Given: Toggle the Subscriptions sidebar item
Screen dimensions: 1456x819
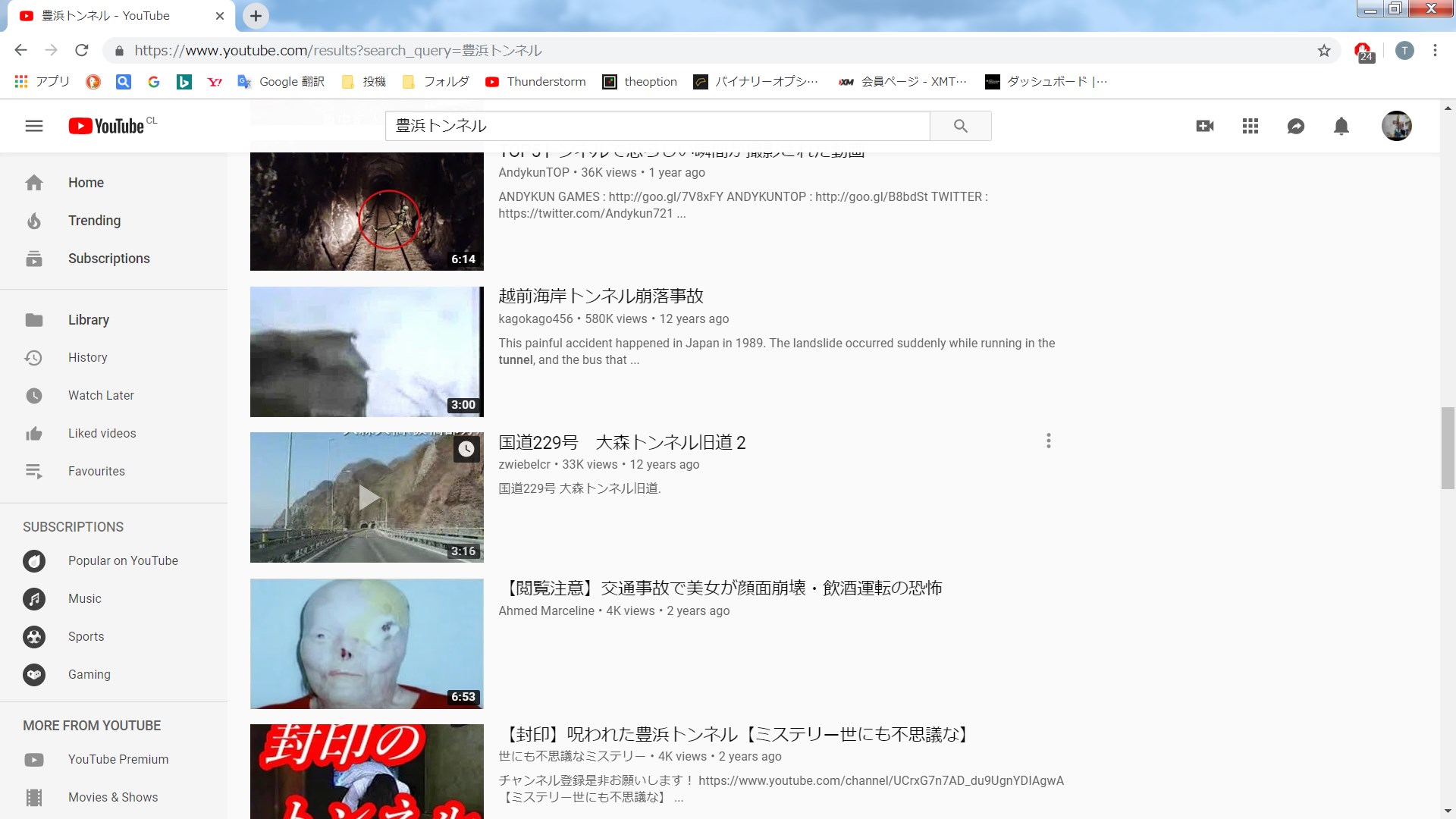Looking at the screenshot, I should click(x=109, y=258).
